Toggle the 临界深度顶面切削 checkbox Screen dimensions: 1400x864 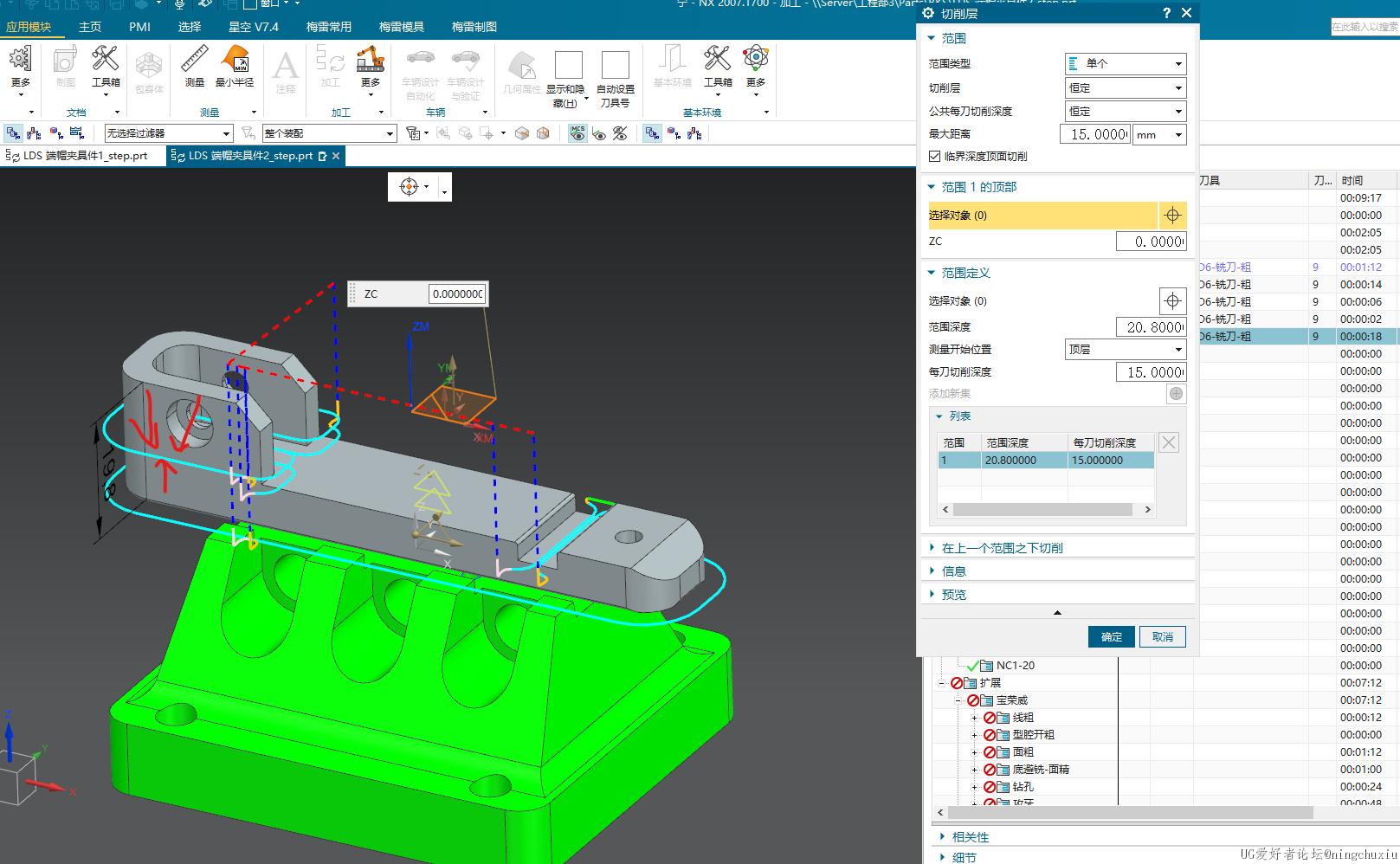(934, 157)
